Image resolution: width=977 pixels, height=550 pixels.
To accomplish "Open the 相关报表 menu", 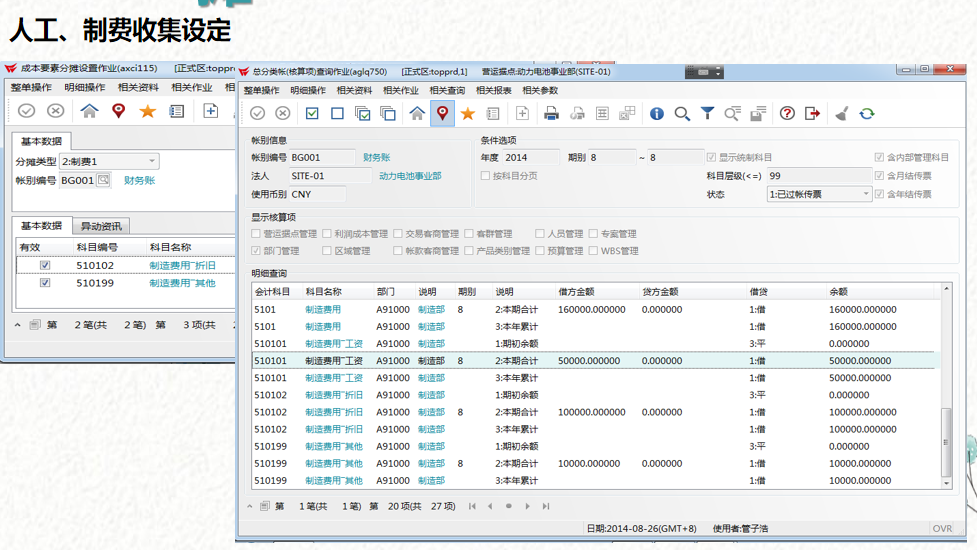I will (x=495, y=90).
